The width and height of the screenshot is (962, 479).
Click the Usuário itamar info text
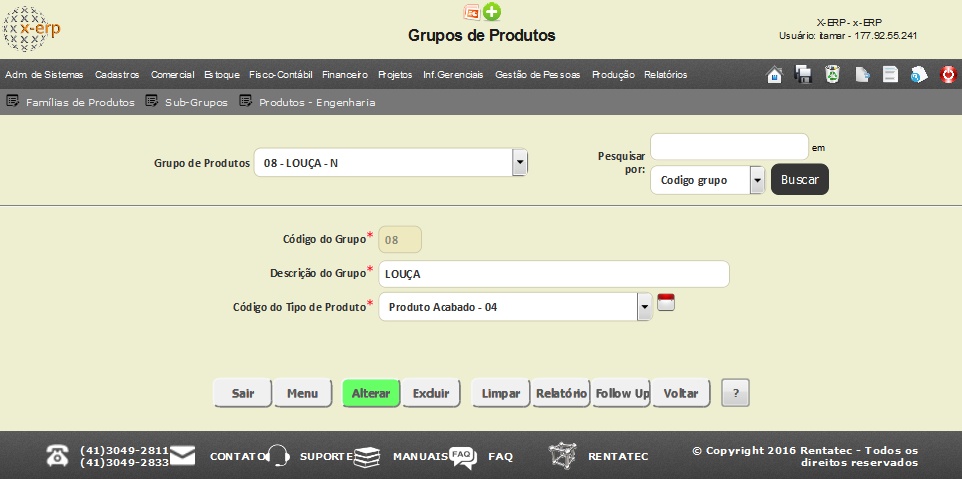tap(848, 36)
